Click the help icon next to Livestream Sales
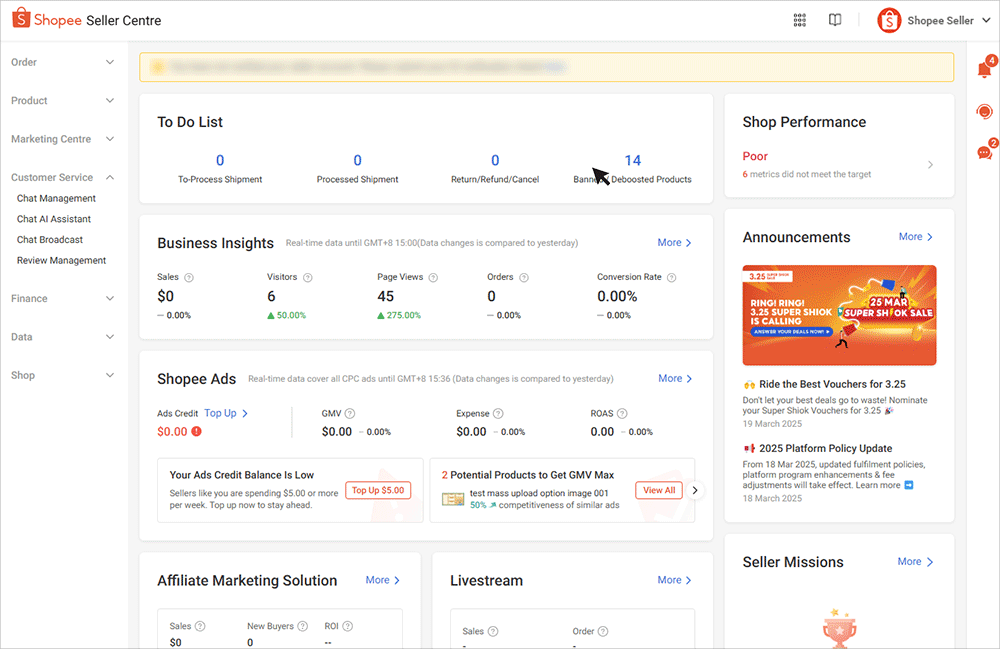 coord(492,631)
